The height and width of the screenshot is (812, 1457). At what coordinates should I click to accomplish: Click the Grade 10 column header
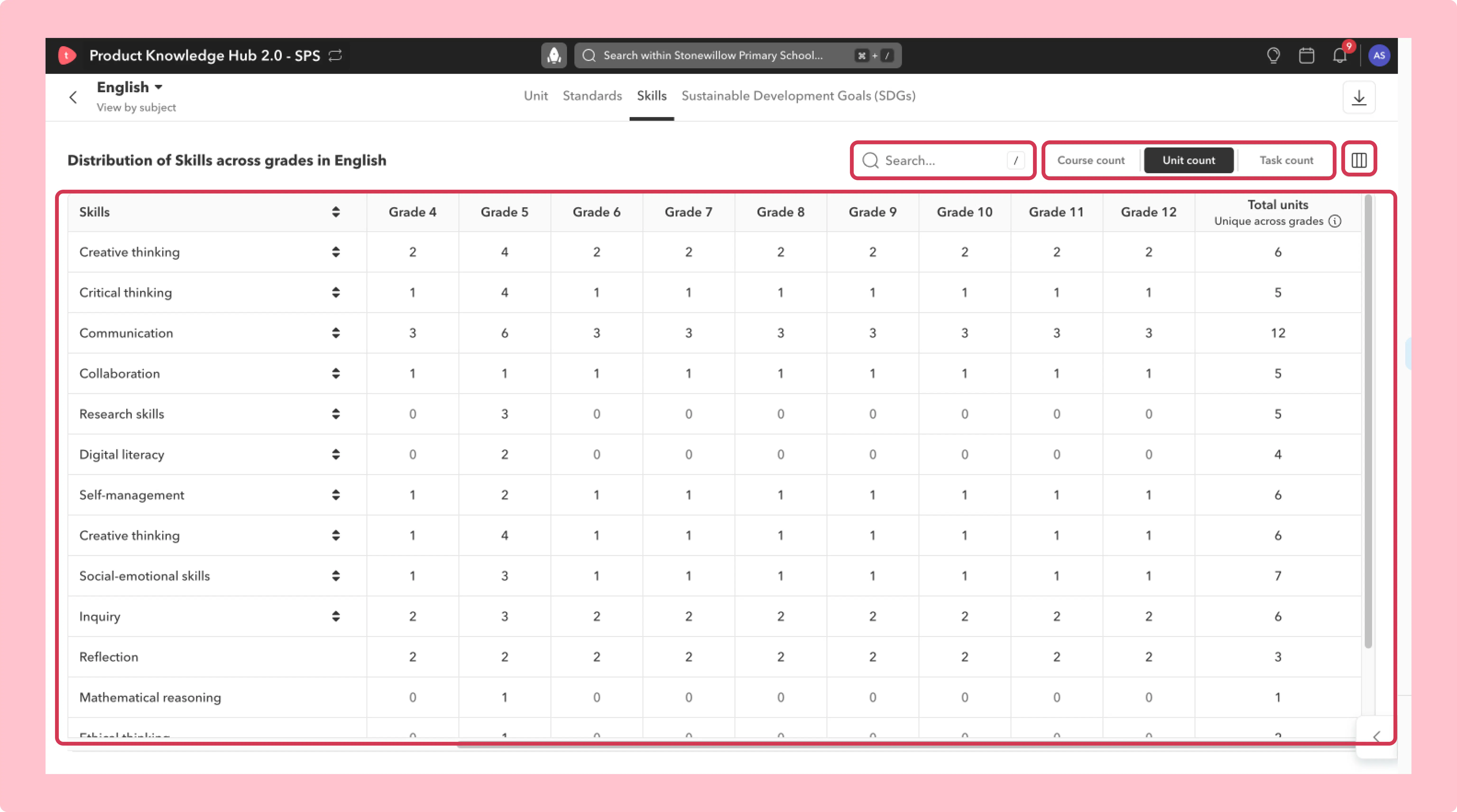[964, 212]
